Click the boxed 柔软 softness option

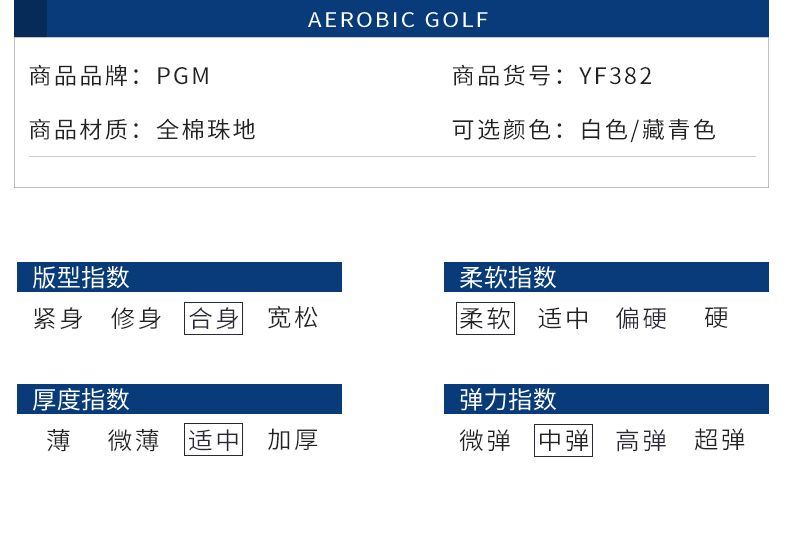tap(485, 318)
